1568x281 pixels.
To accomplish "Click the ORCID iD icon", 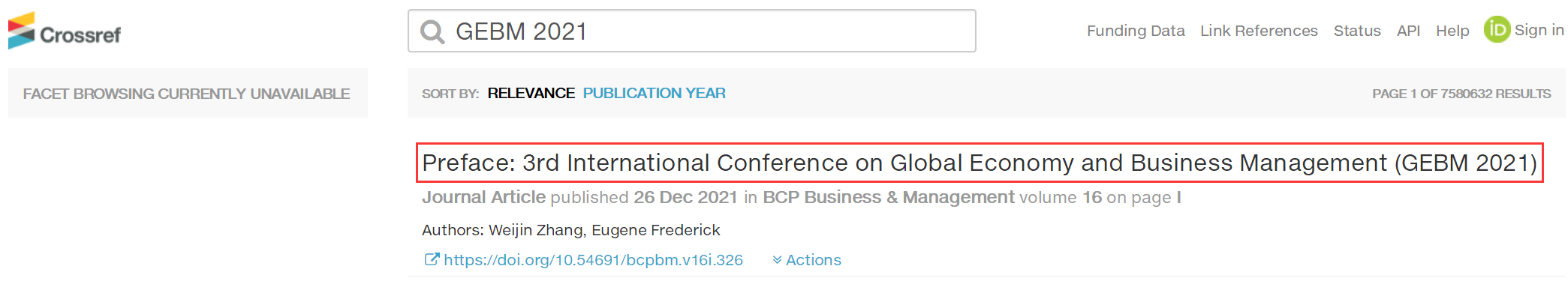I will tap(1497, 30).
